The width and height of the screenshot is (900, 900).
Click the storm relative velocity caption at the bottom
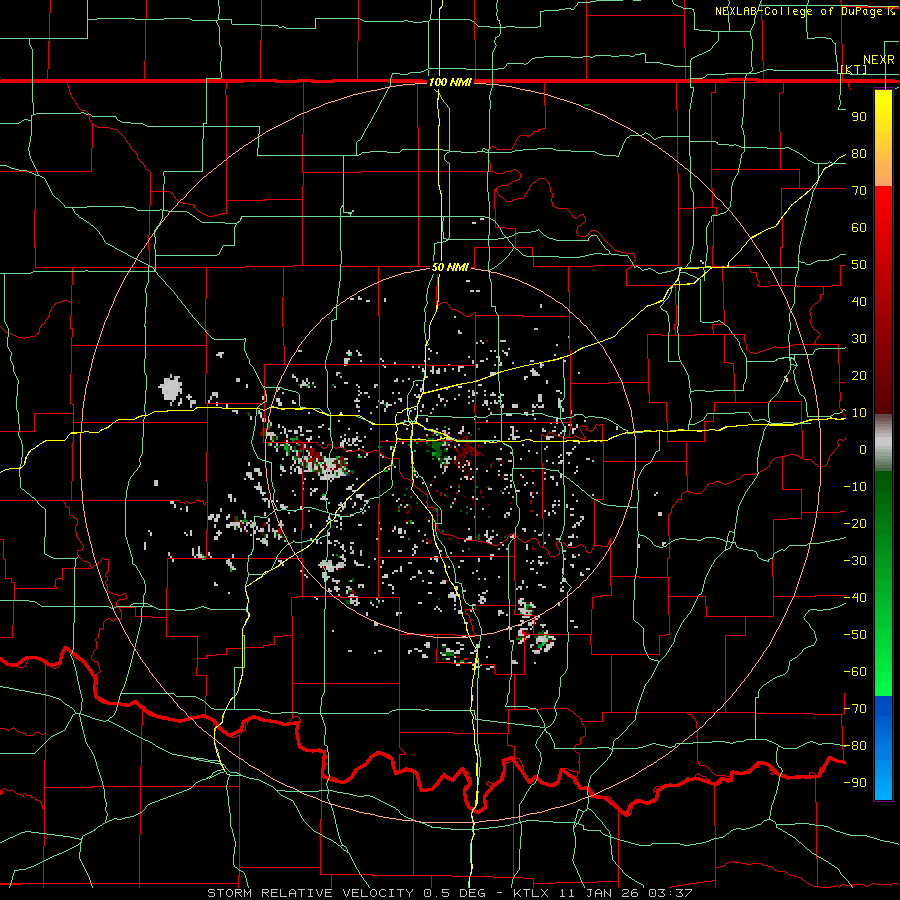pyautogui.click(x=450, y=893)
